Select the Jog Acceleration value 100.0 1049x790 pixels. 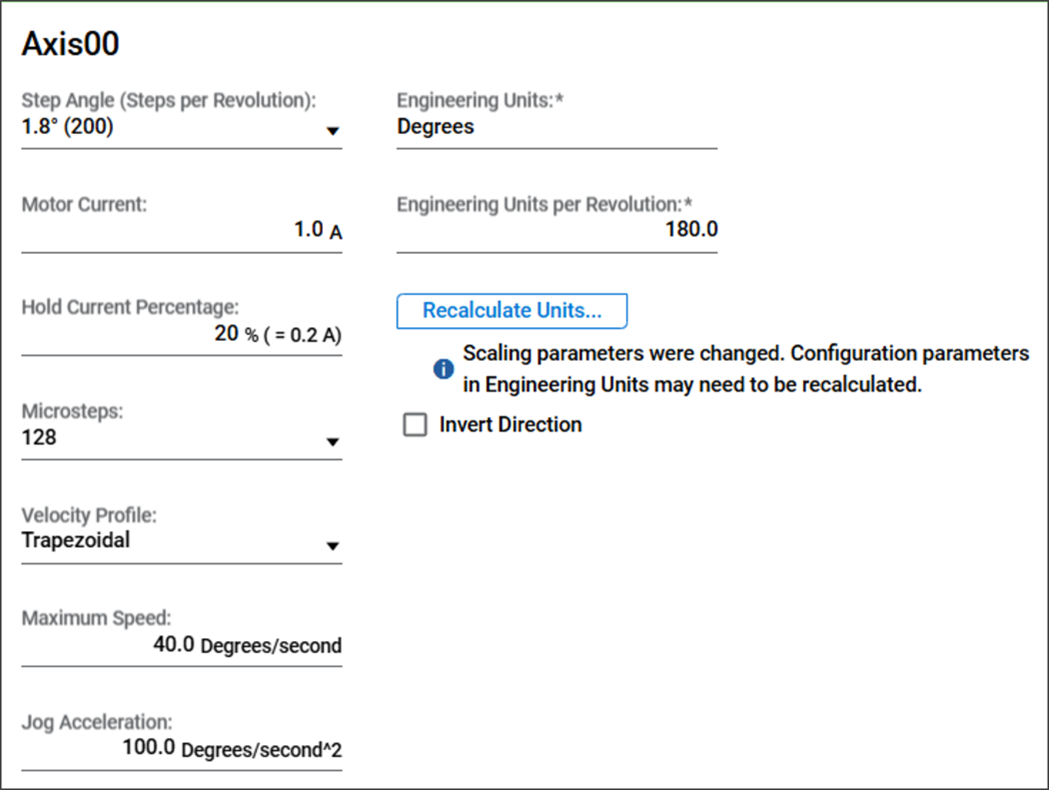(x=149, y=747)
